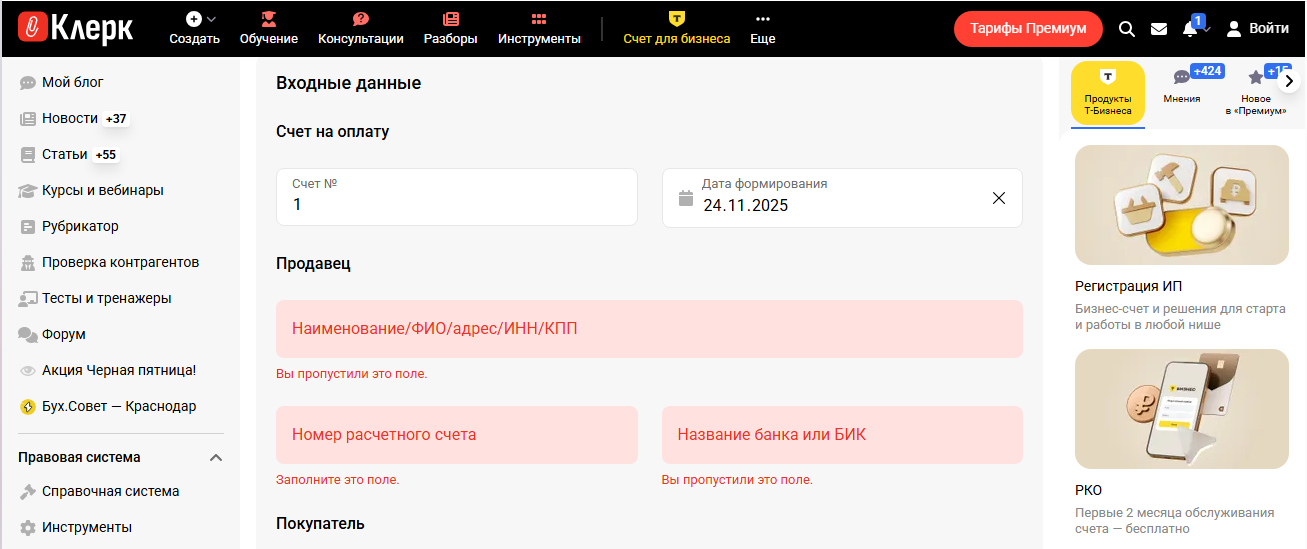Open the Еще more menu
Screen dimensions: 1307x549
click(x=762, y=29)
